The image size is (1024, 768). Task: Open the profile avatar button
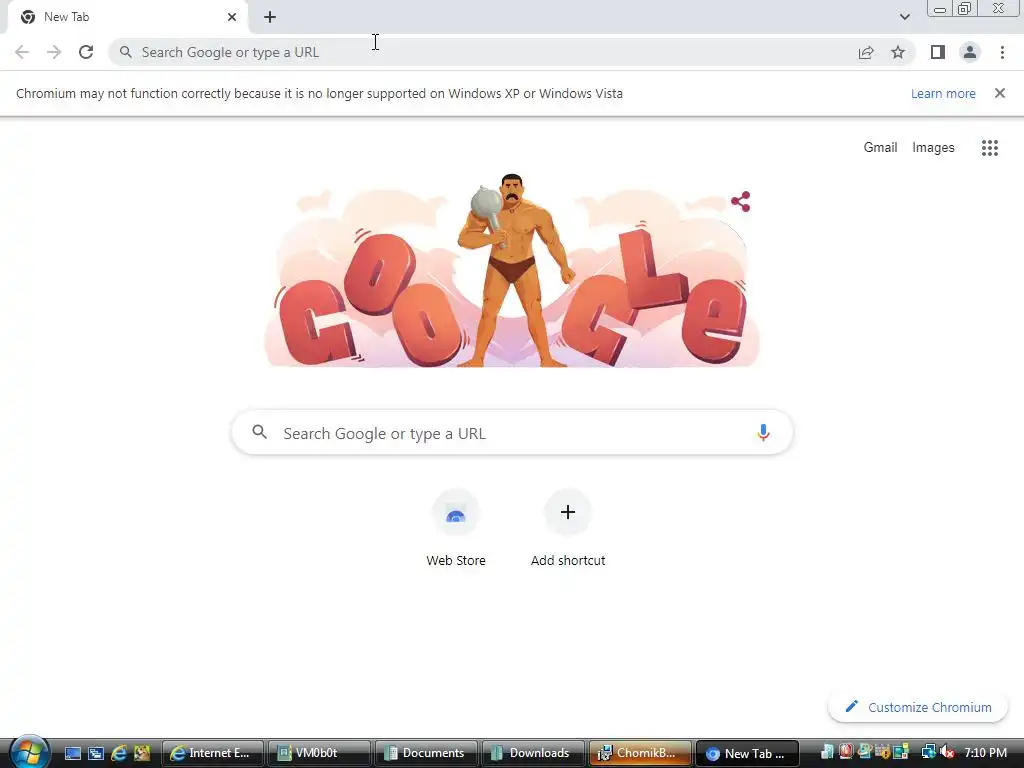[x=970, y=52]
